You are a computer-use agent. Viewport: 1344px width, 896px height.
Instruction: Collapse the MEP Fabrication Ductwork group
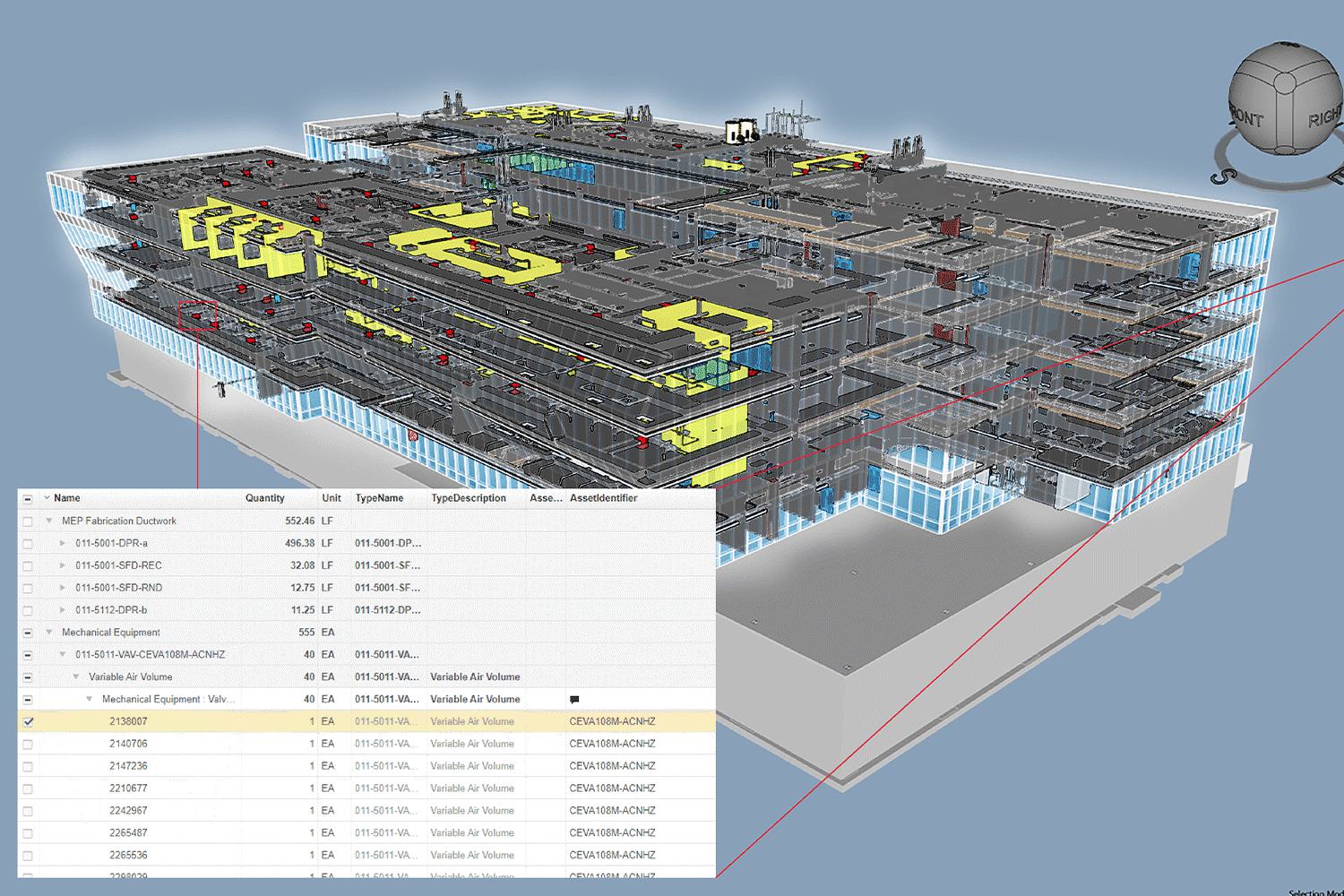tap(48, 521)
